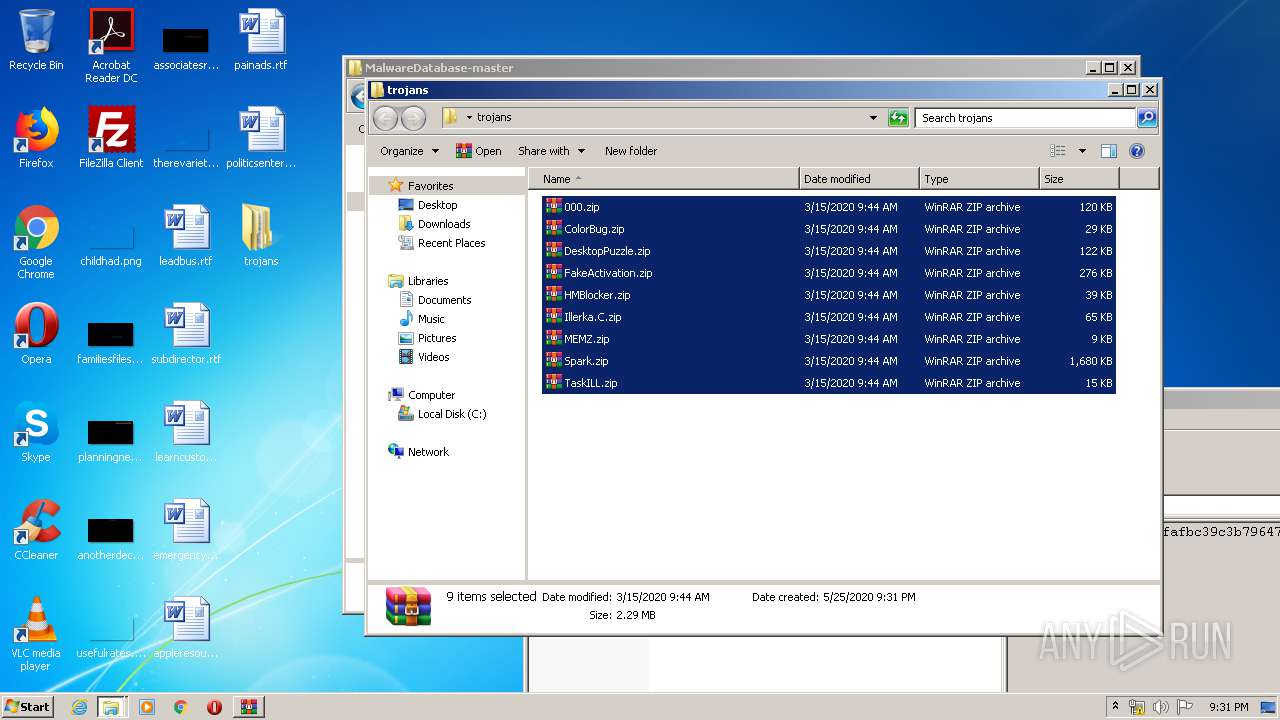Launch CCleaner desktop shortcut
The image size is (1280, 720).
[36, 530]
